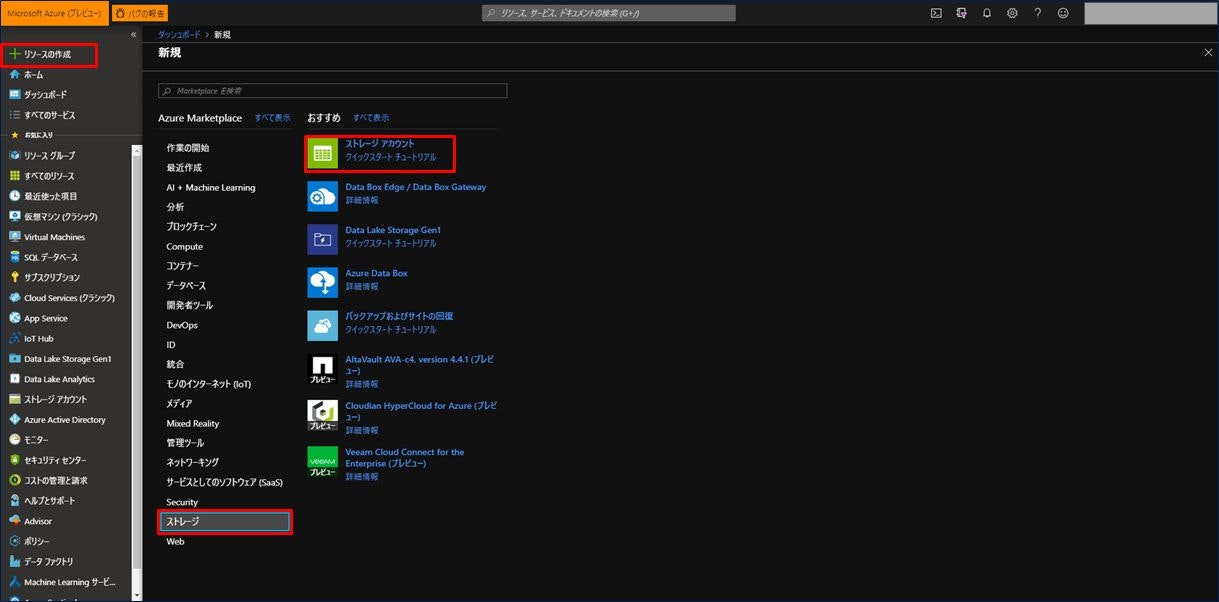Open the AltaVault AVA-c4 title link
Image resolution: width=1219 pixels, height=602 pixels.
[x=420, y=364]
